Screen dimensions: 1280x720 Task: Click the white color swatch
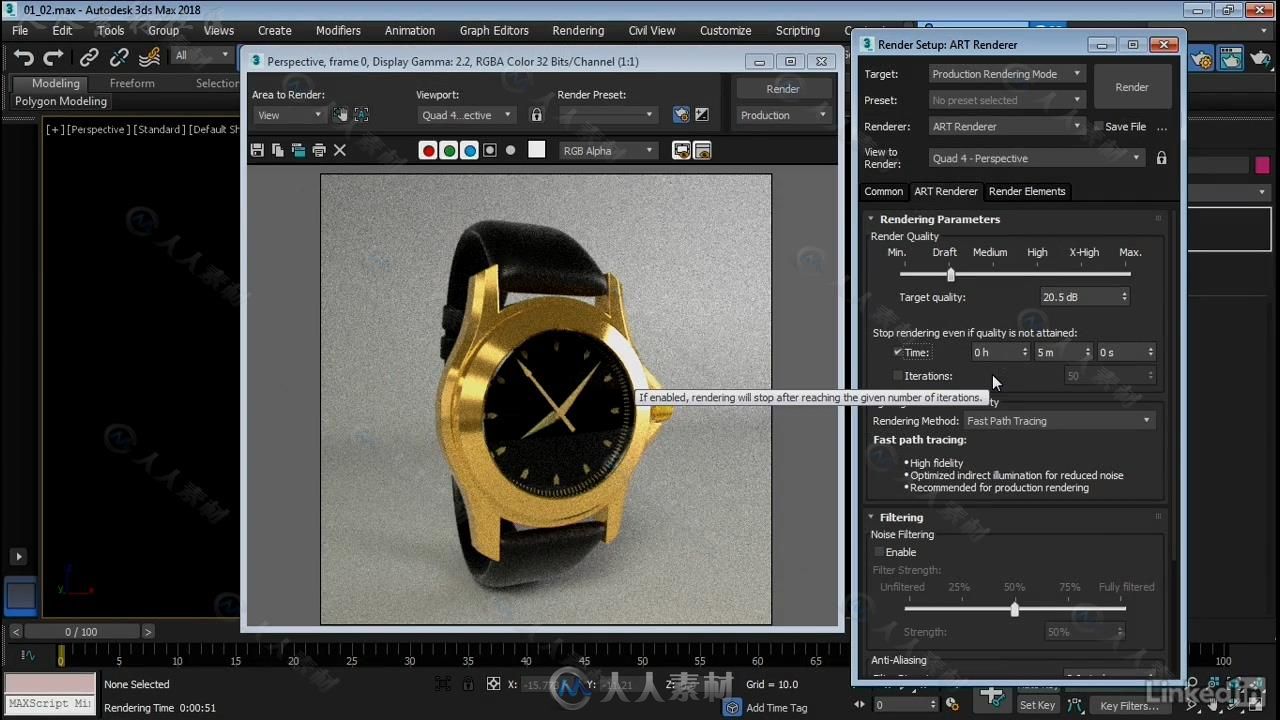tap(537, 150)
